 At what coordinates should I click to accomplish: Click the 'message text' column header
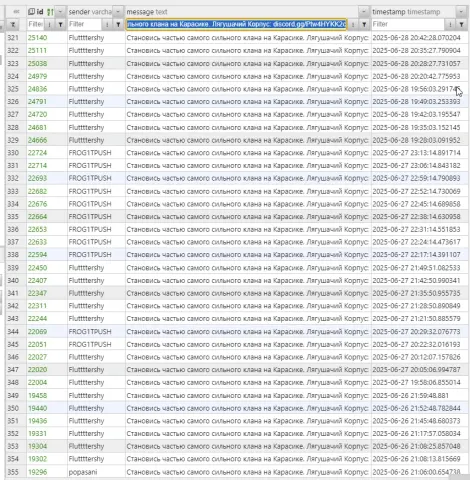(147, 12)
